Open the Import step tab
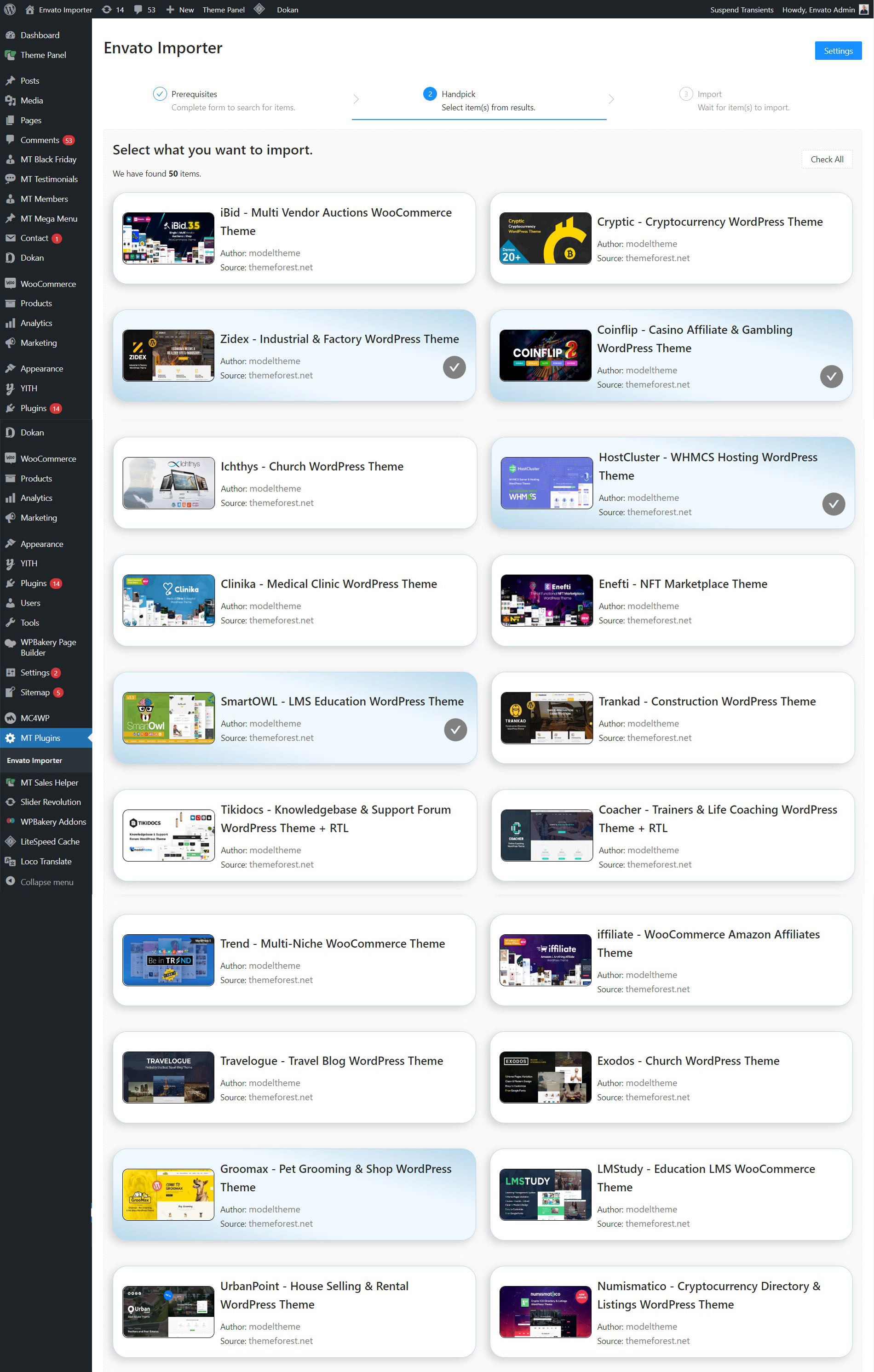Image resolution: width=874 pixels, height=1372 pixels. pyautogui.click(x=734, y=100)
